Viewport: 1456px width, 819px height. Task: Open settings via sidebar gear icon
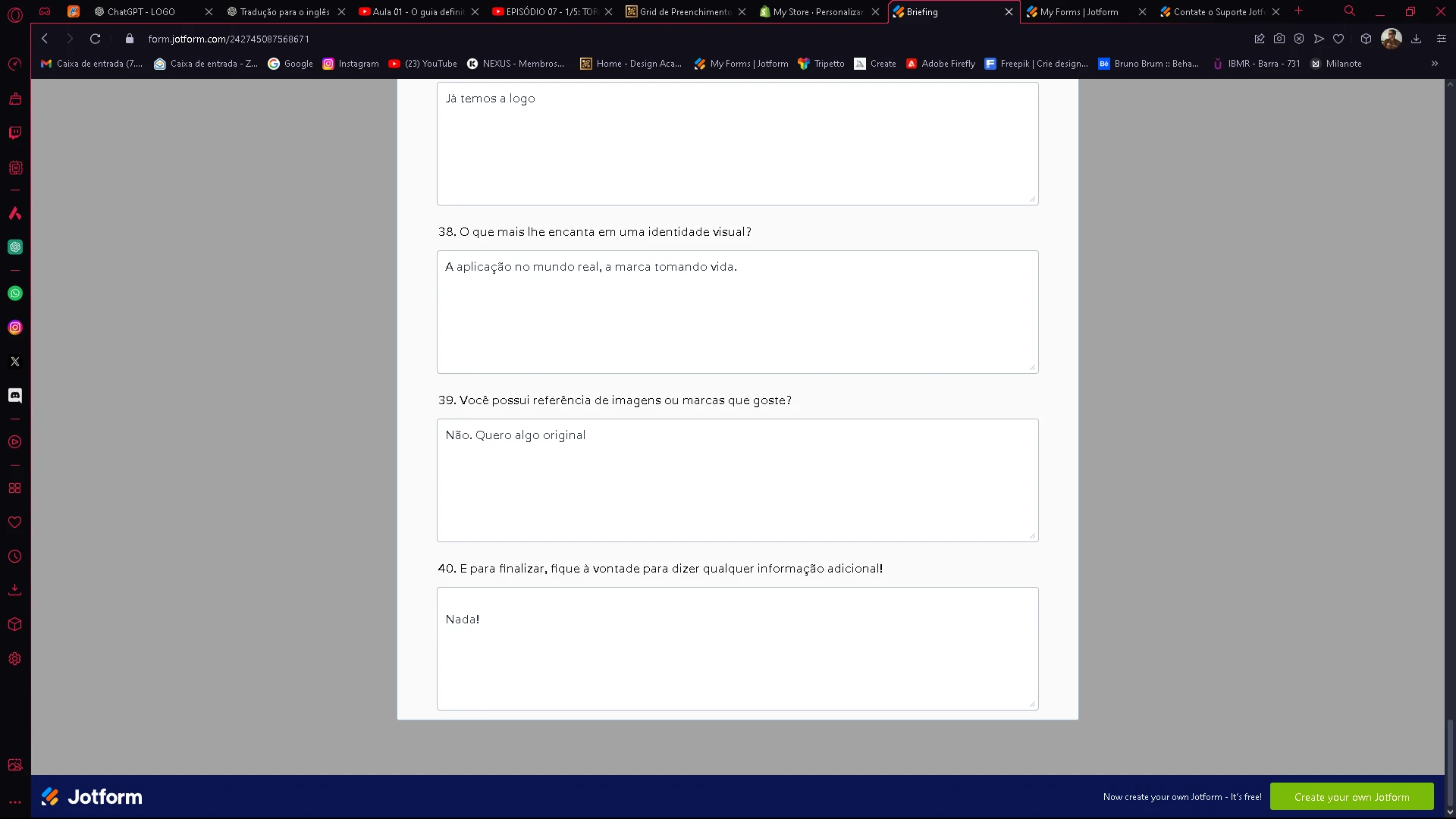pos(15,658)
